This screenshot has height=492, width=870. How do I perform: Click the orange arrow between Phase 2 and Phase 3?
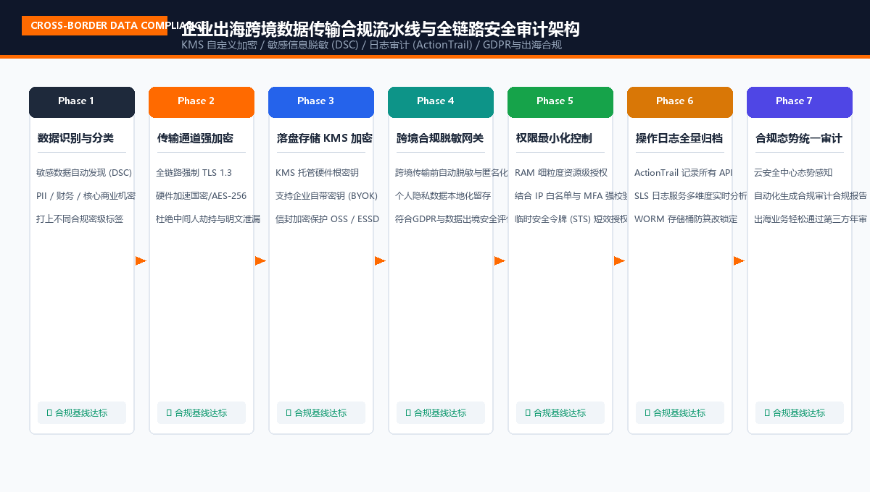(x=260, y=261)
